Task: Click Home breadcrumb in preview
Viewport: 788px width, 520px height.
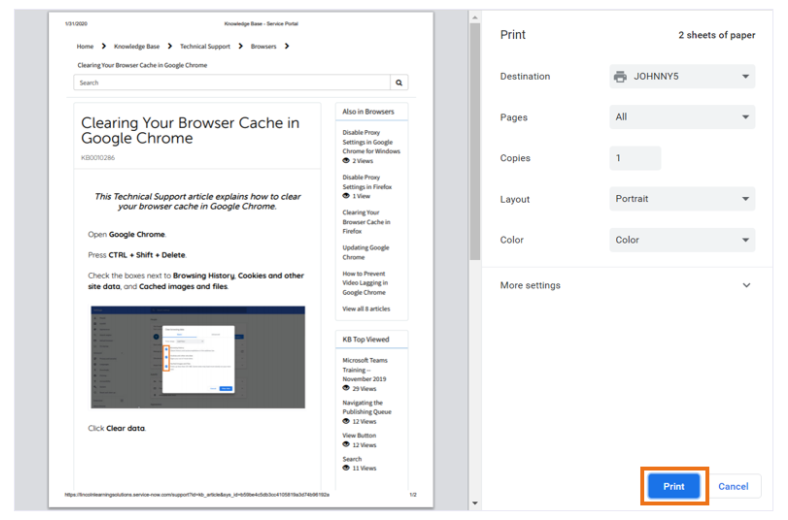Action: click(85, 46)
